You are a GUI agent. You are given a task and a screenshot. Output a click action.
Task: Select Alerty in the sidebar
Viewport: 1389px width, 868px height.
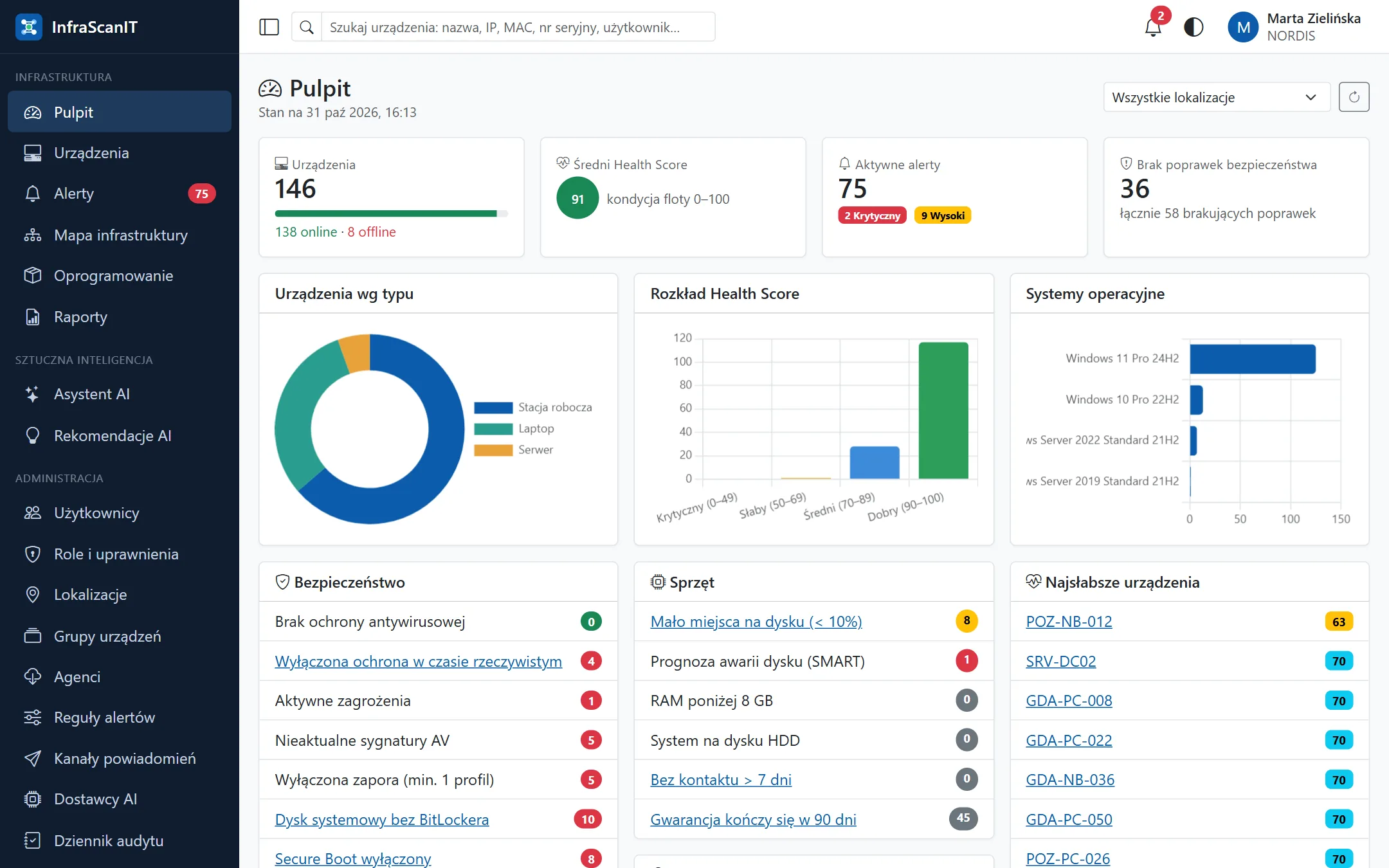click(120, 194)
